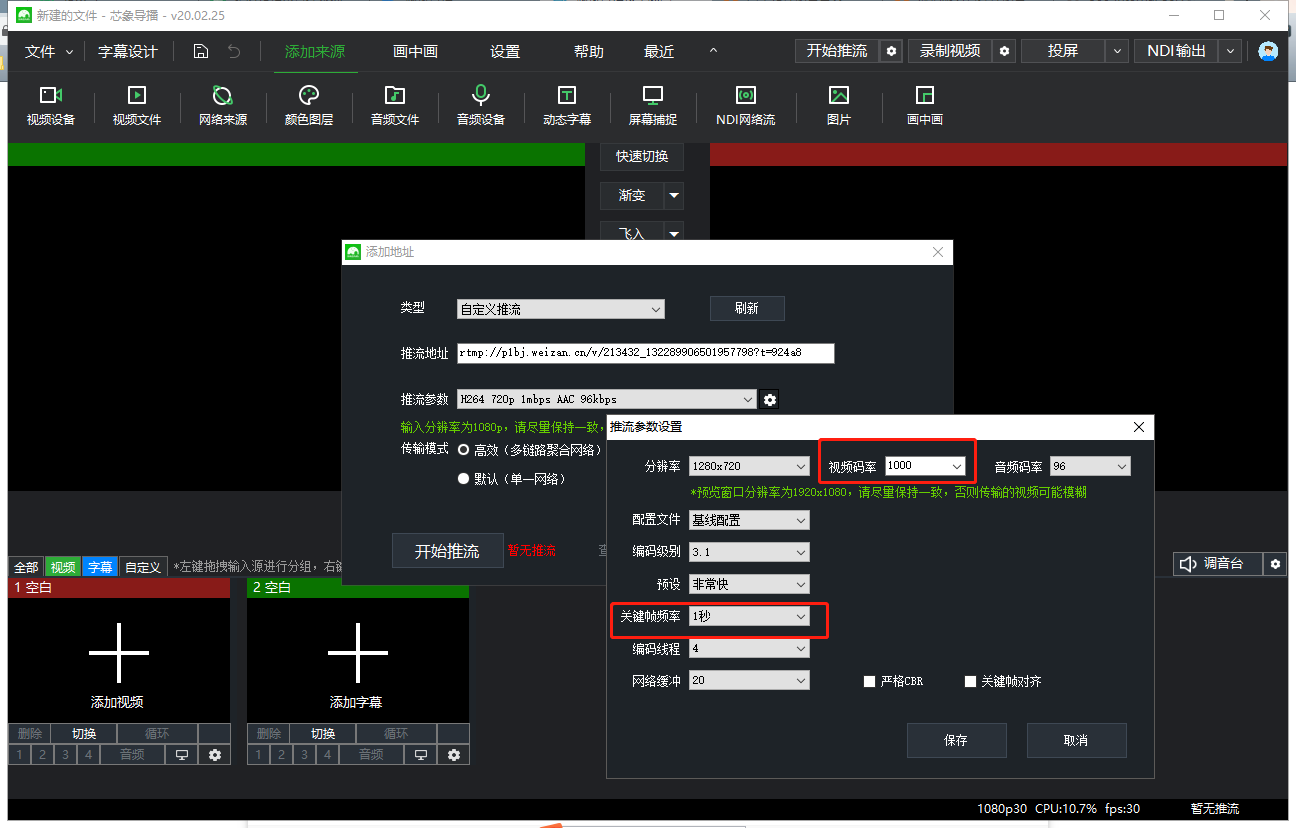Choose the 屏幕捕捉 screen capture icon
The height and width of the screenshot is (828, 1296).
[x=652, y=96]
